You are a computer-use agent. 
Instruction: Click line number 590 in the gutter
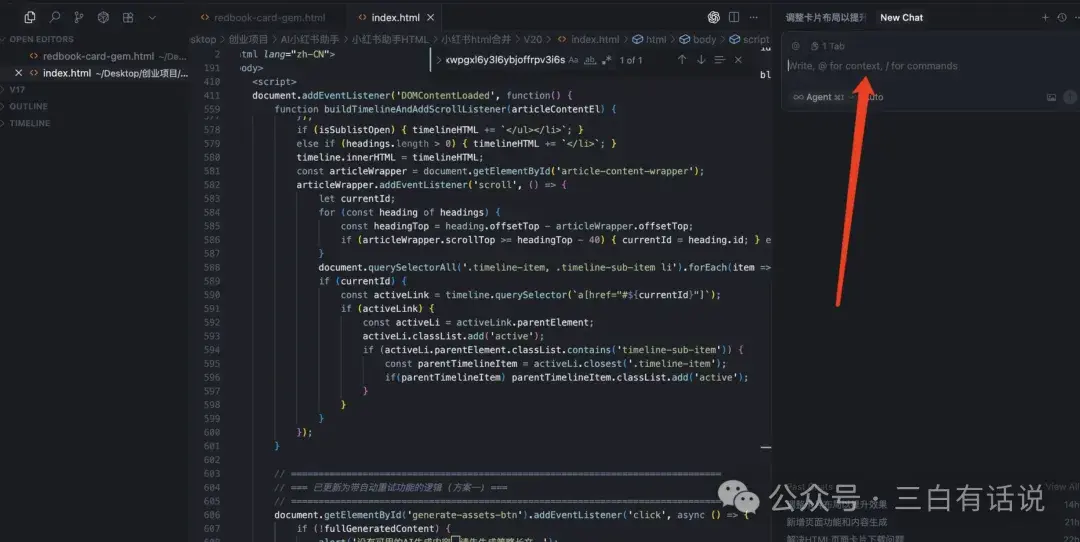[x=211, y=295]
